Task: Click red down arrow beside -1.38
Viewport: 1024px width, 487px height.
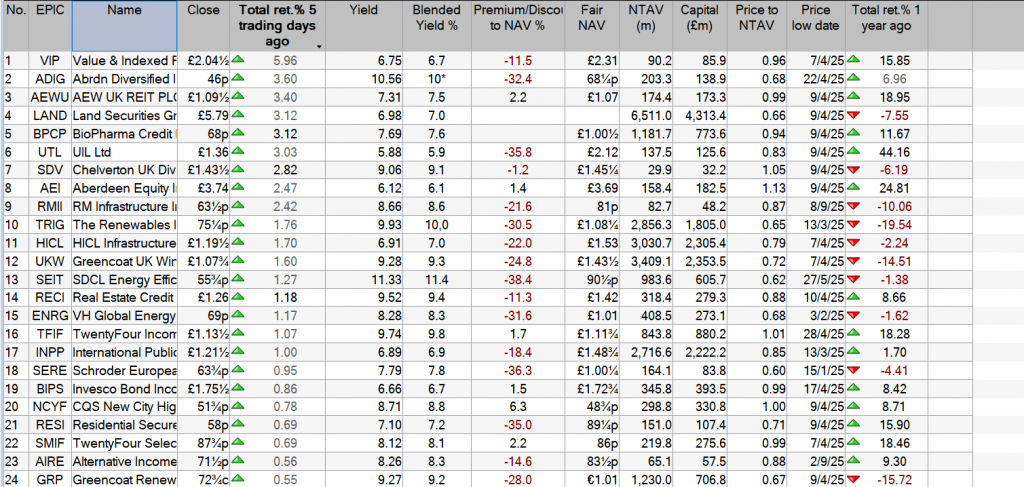Action: pyautogui.click(x=854, y=279)
